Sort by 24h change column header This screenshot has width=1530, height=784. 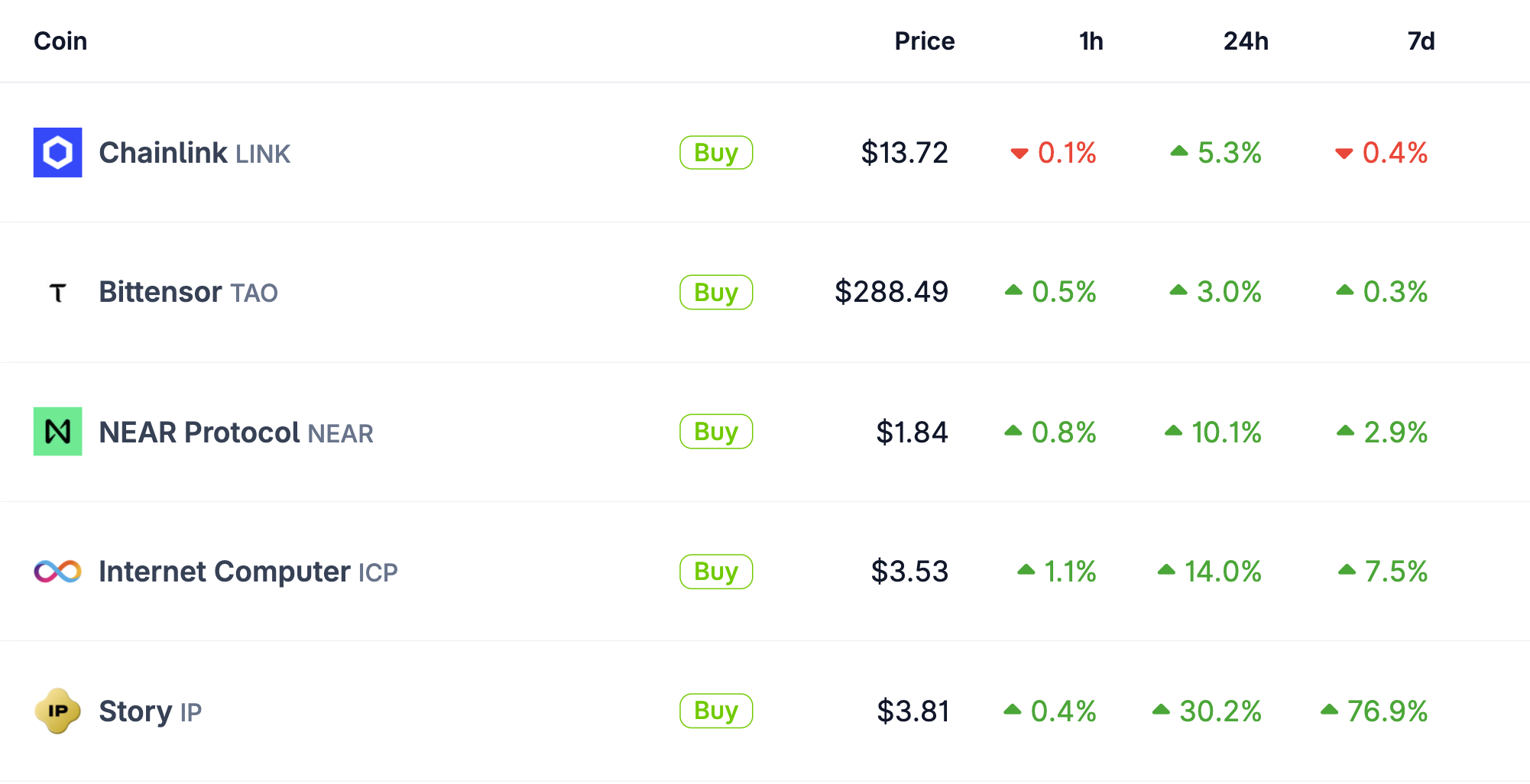tap(1246, 41)
